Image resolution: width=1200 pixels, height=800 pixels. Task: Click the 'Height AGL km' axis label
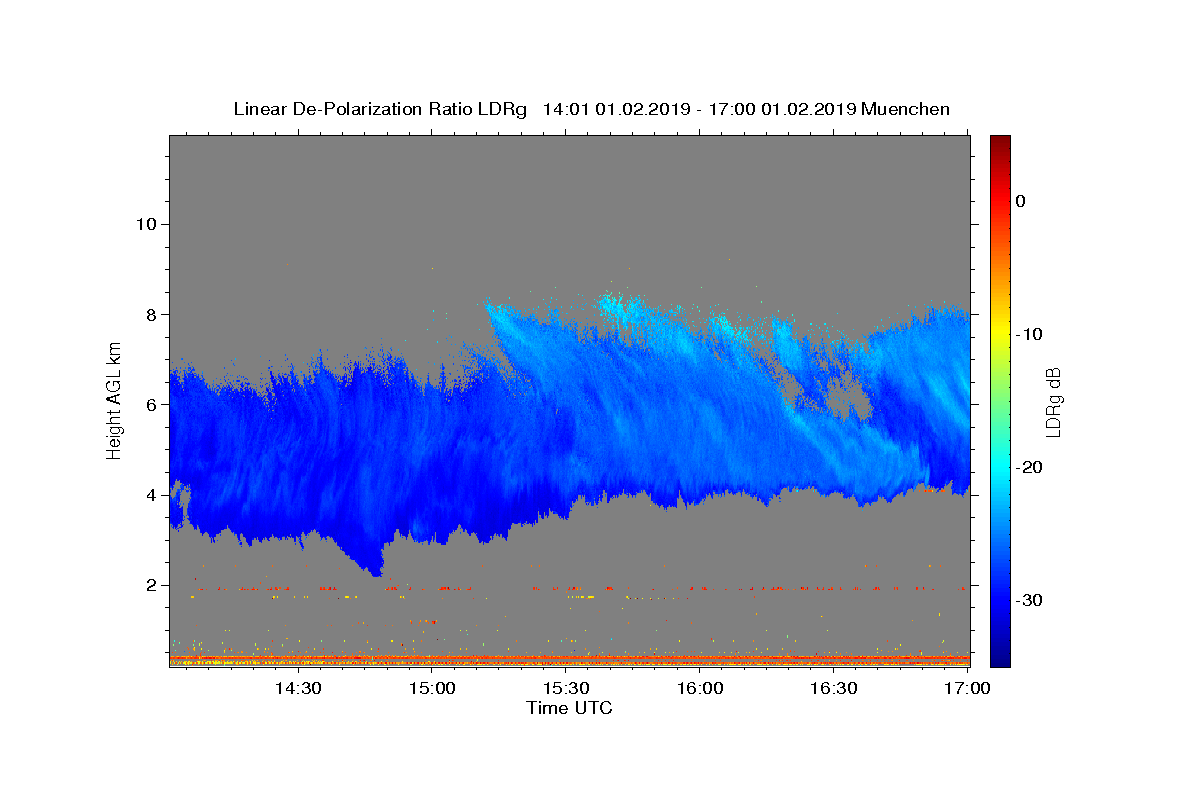tap(115, 401)
